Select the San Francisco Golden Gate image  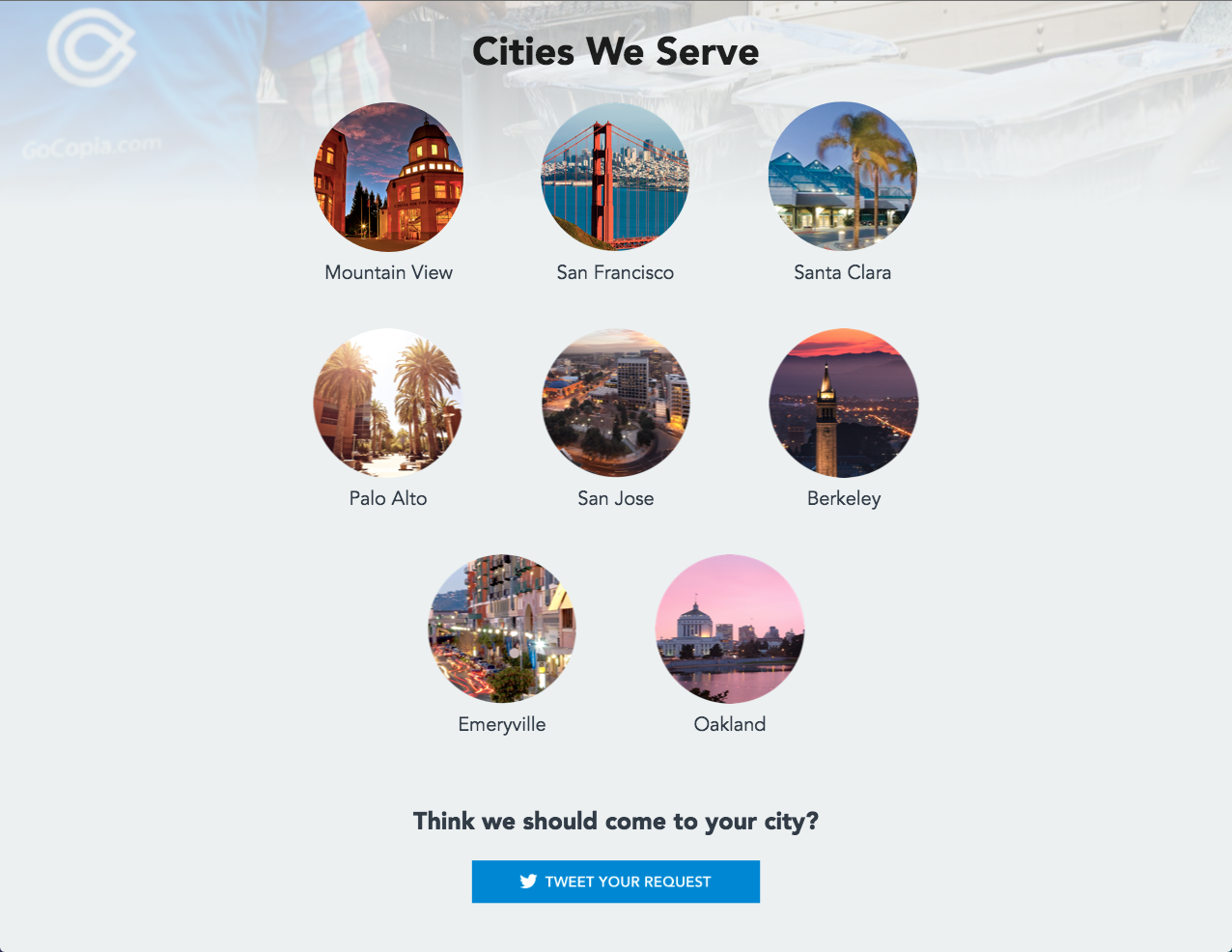coord(615,177)
